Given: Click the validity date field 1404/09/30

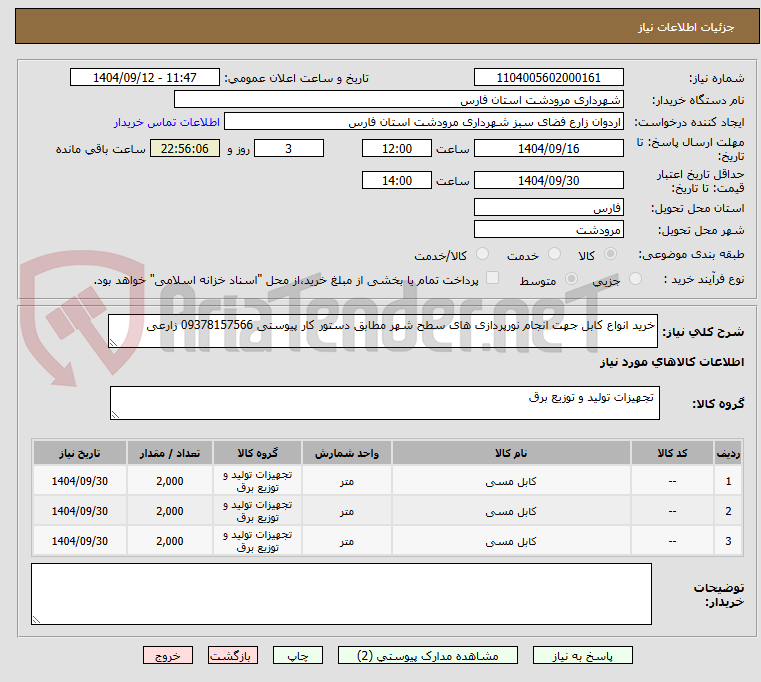Looking at the screenshot, I should (x=548, y=180).
